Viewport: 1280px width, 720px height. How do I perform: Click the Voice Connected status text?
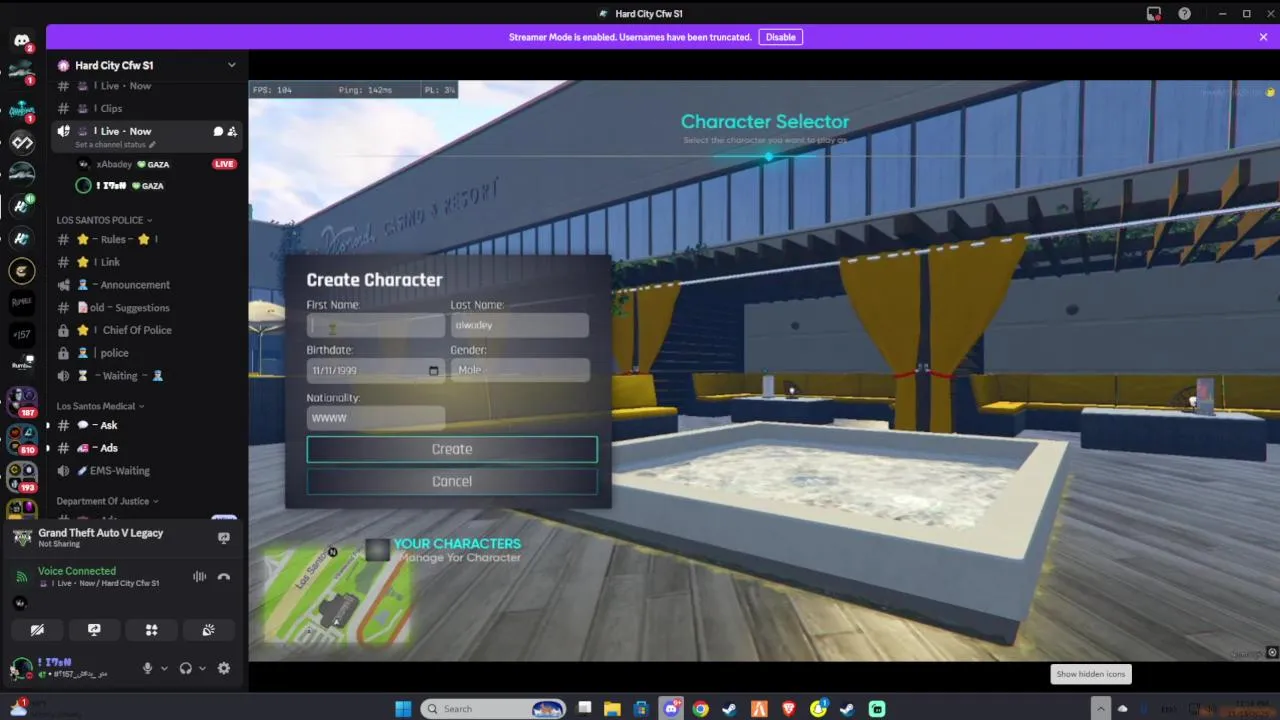tap(77, 571)
